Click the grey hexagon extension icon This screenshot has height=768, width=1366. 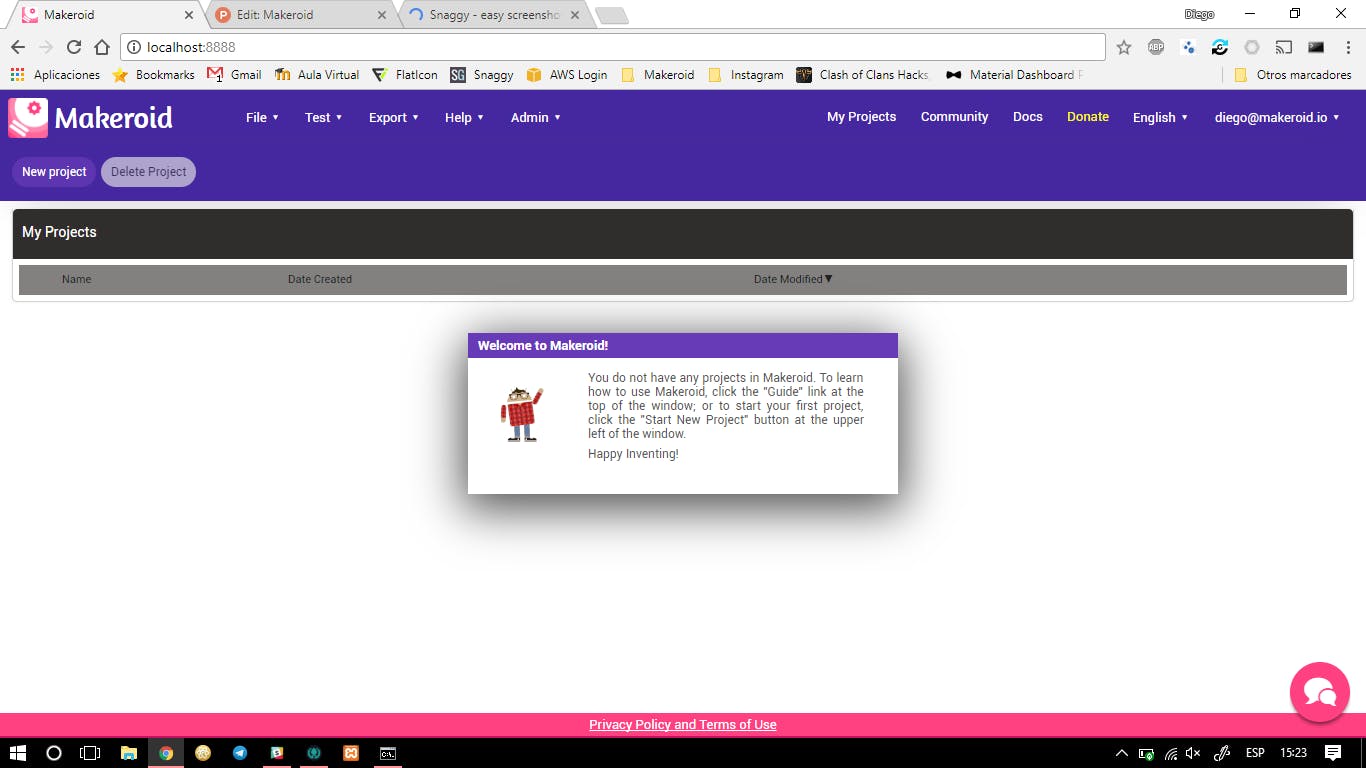[x=1252, y=47]
